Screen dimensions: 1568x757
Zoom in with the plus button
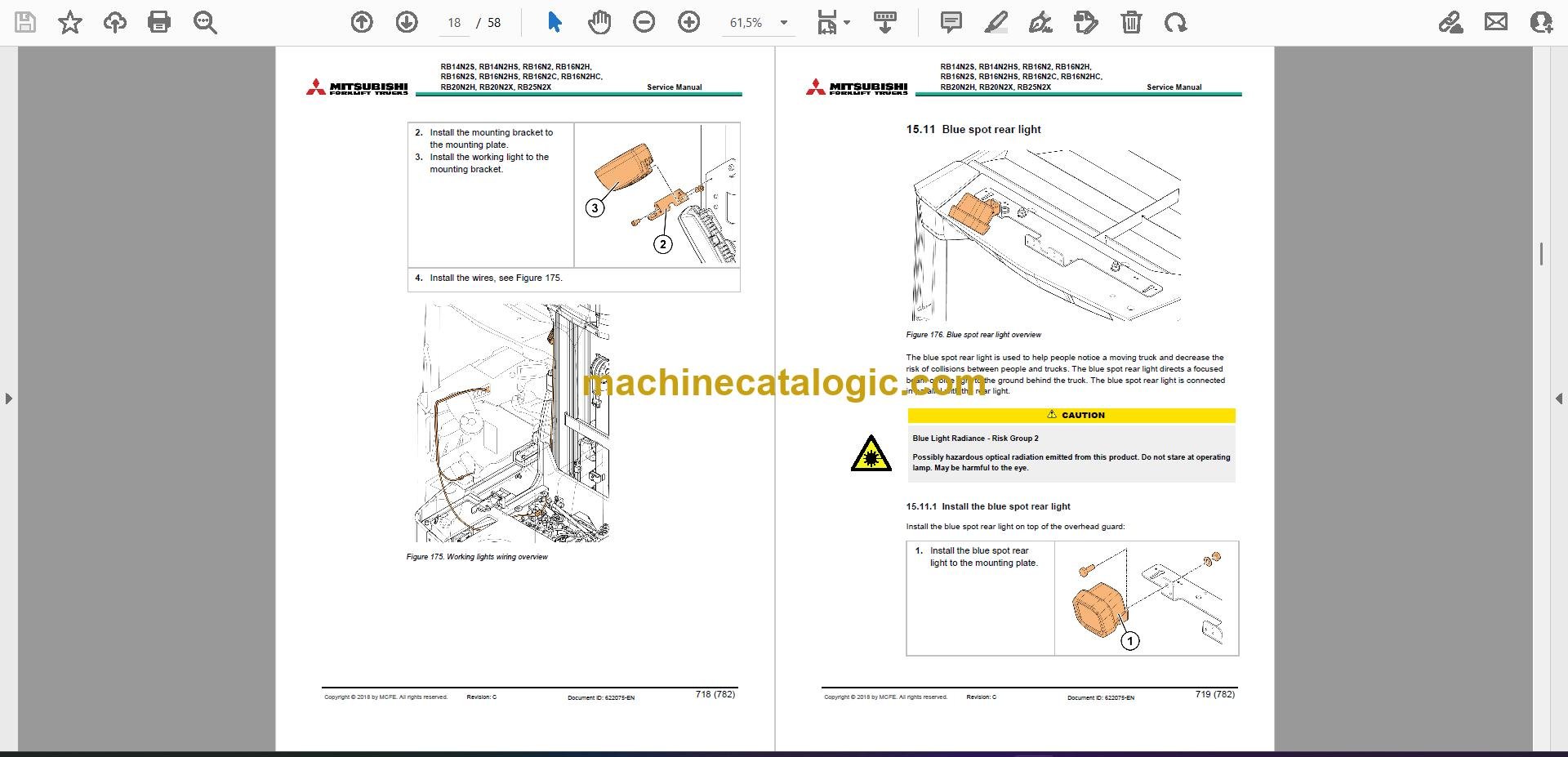point(689,22)
